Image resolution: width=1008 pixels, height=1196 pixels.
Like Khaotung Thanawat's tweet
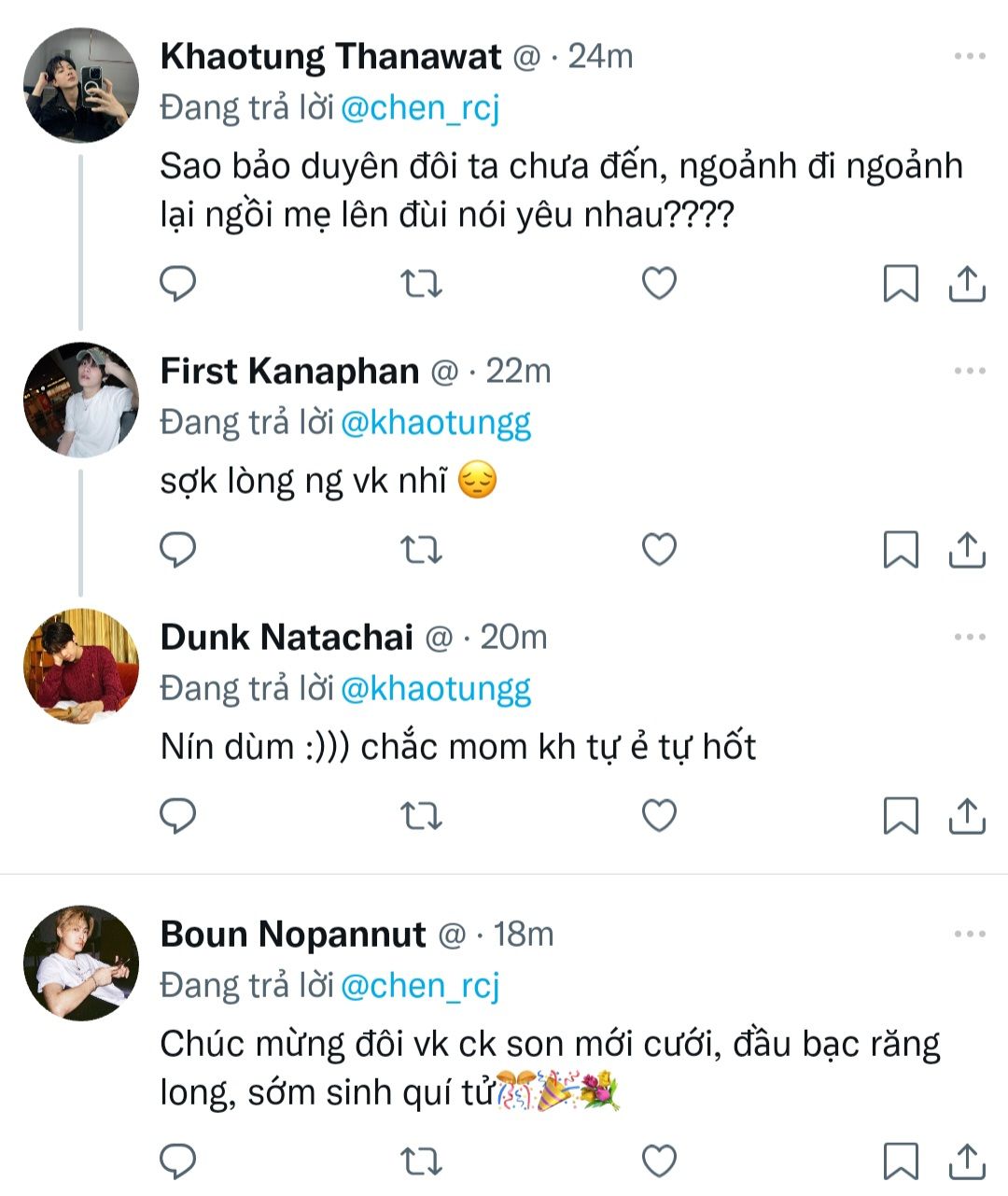coord(659,283)
